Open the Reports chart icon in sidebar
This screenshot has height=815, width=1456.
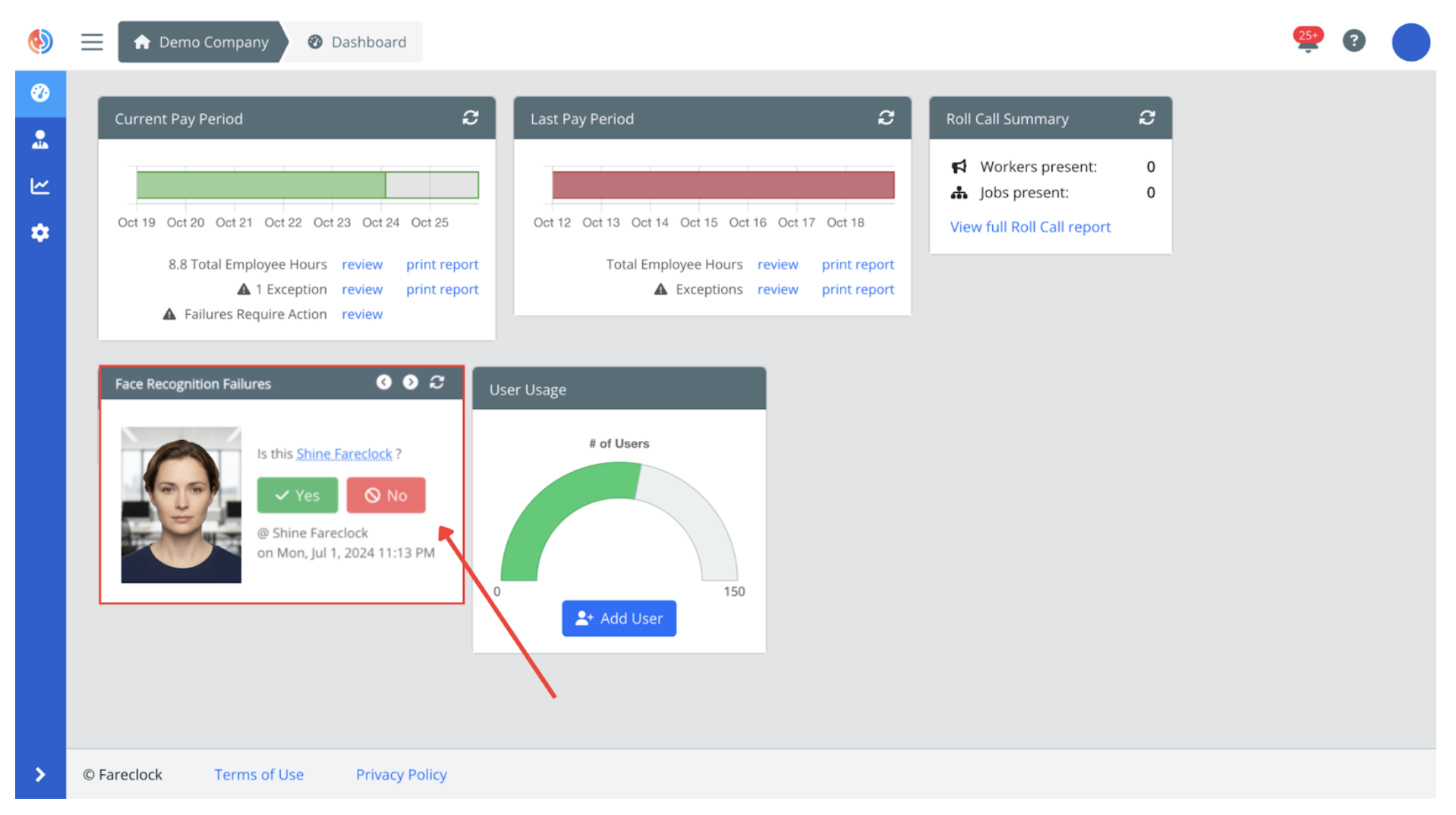pyautogui.click(x=40, y=186)
